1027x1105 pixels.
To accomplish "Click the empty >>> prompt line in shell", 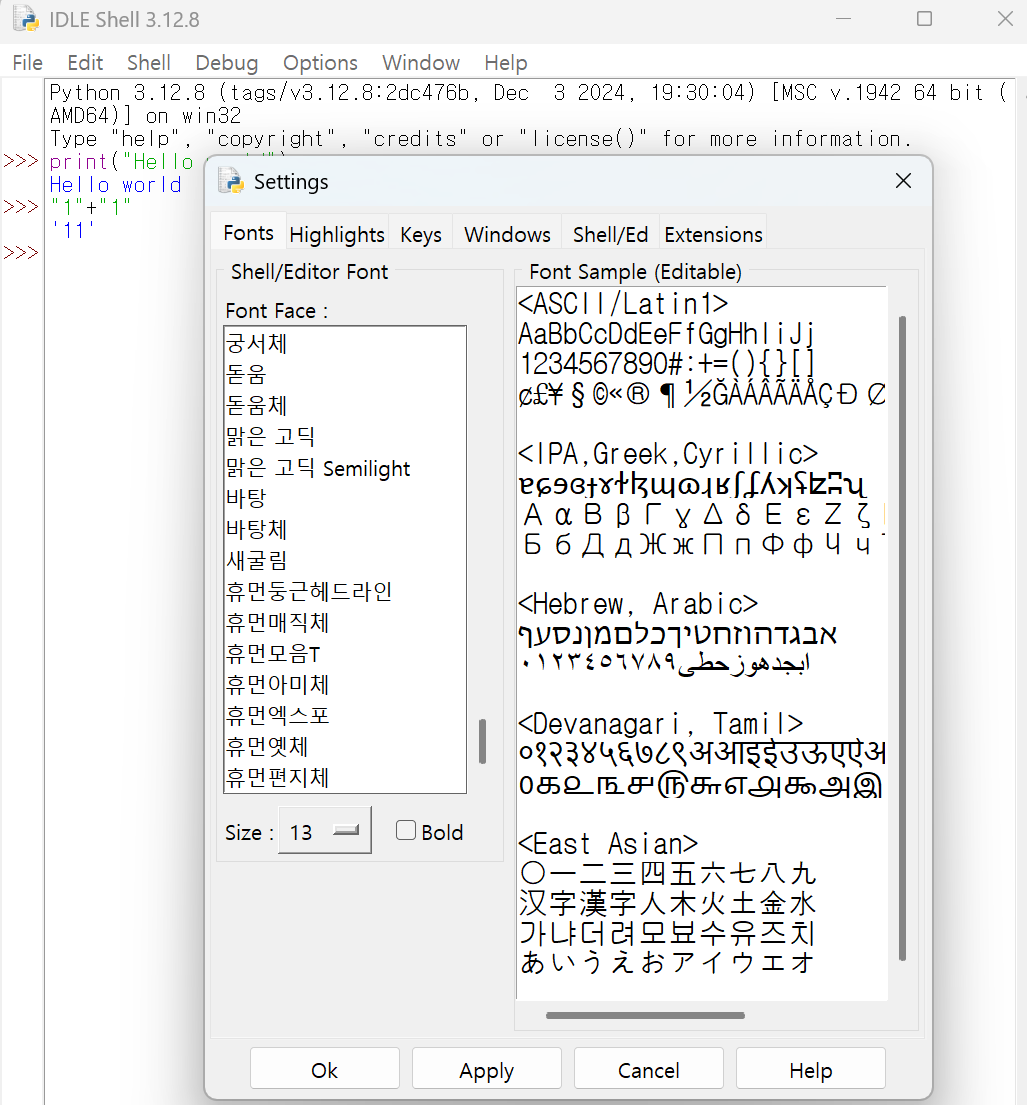I will [x=20, y=253].
